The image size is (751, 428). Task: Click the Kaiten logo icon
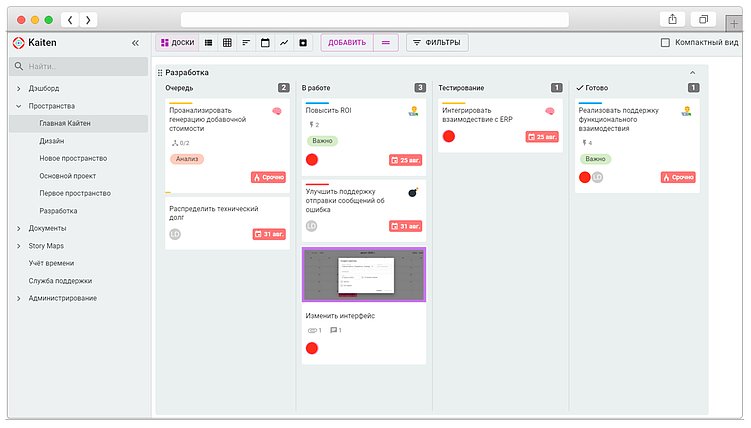point(18,43)
